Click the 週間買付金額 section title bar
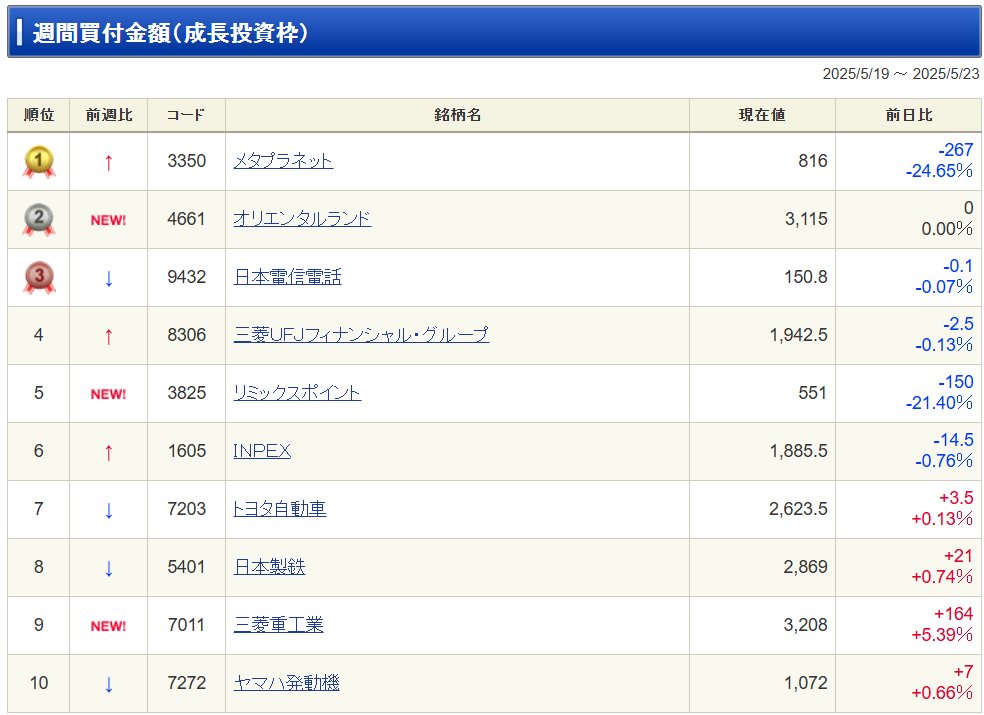 (x=494, y=33)
